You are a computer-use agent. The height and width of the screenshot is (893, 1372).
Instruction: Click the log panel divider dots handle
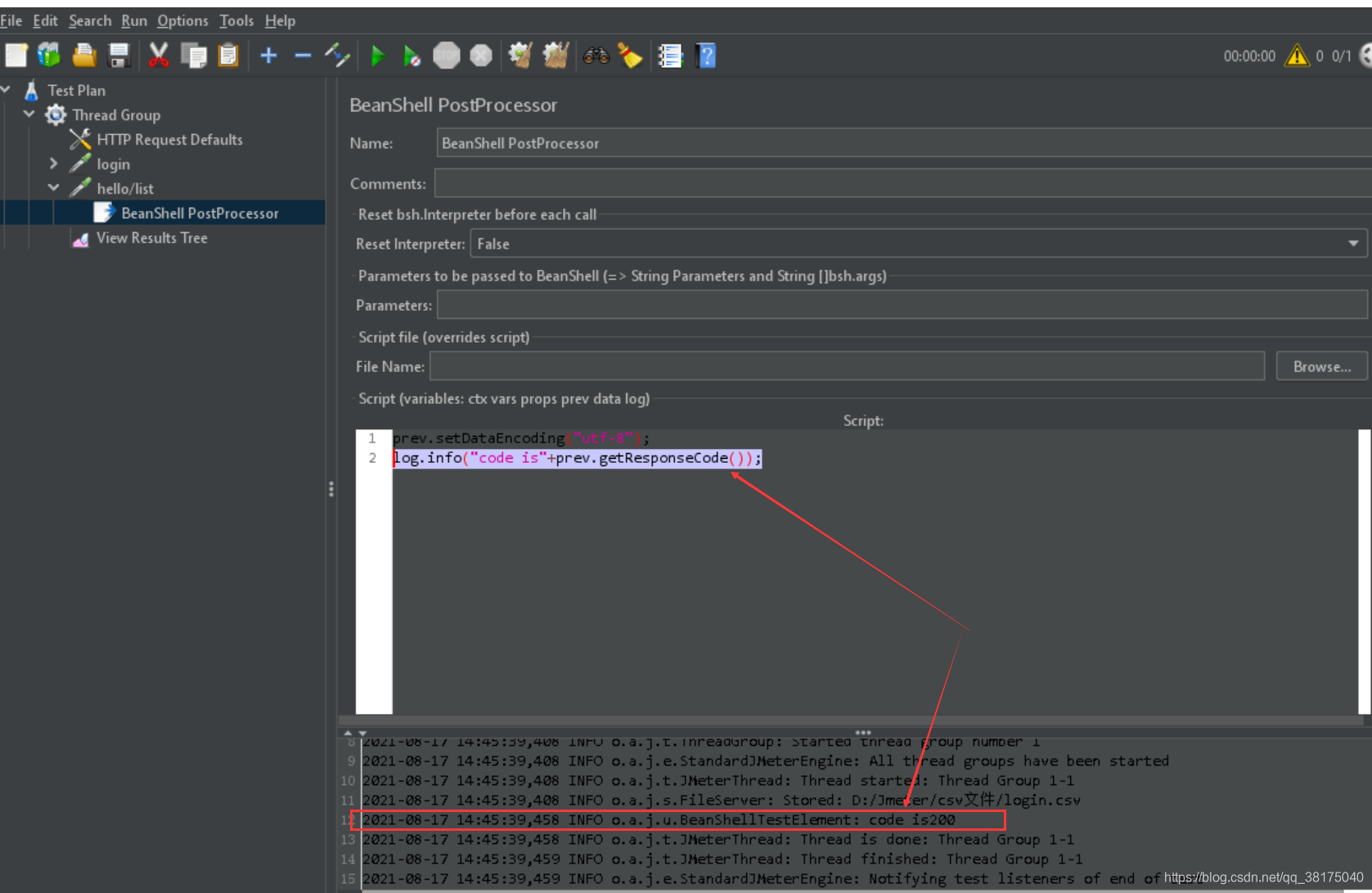[863, 732]
